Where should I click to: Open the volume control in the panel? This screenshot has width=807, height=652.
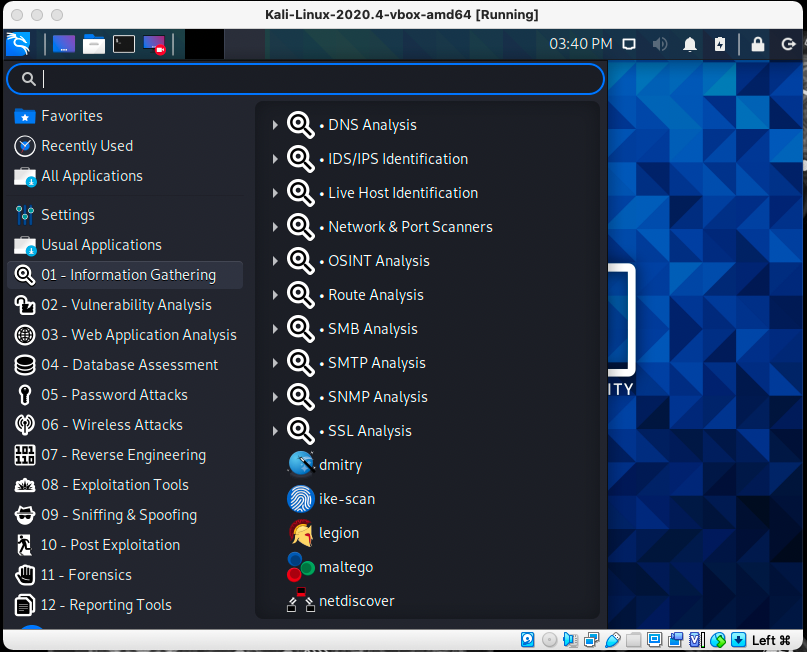click(x=658, y=44)
